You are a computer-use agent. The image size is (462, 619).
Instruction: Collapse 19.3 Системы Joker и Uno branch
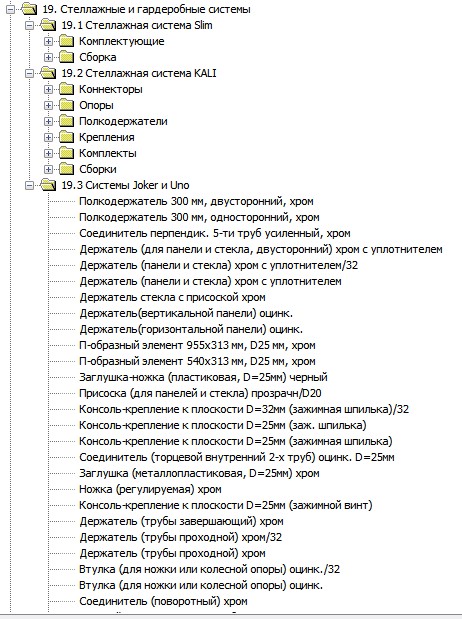coord(30,185)
